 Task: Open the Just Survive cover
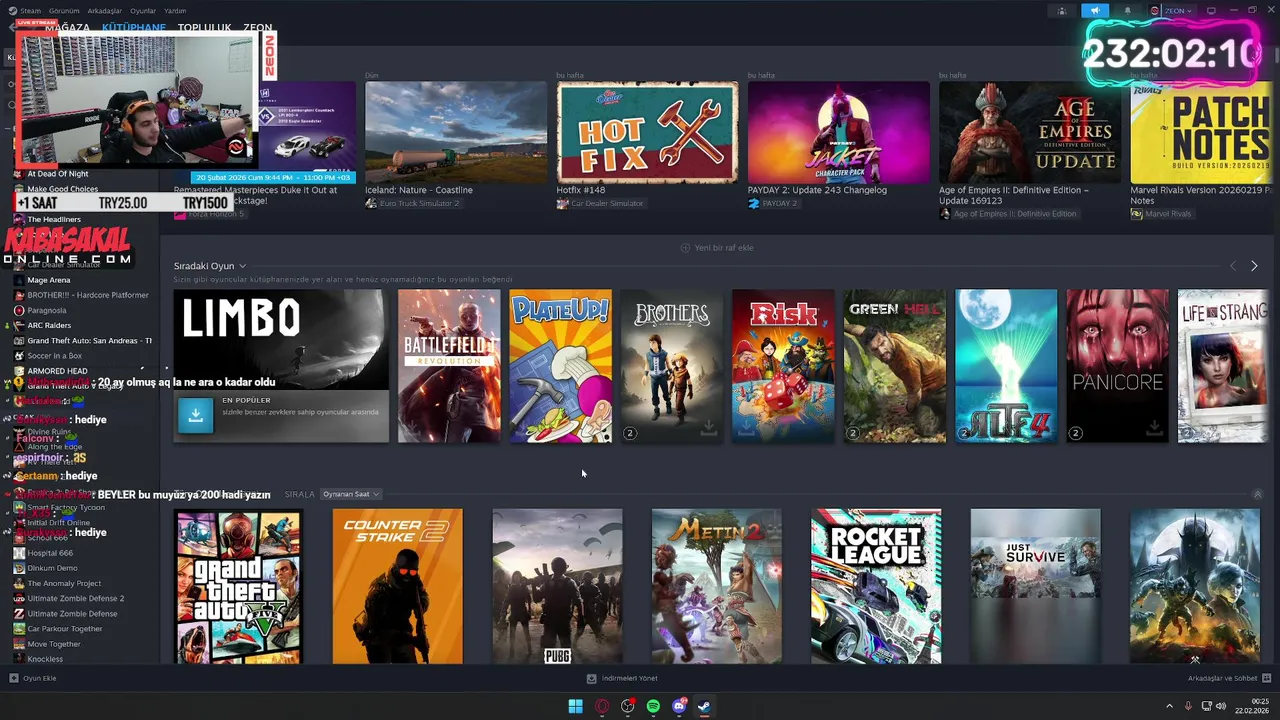coord(1035,586)
